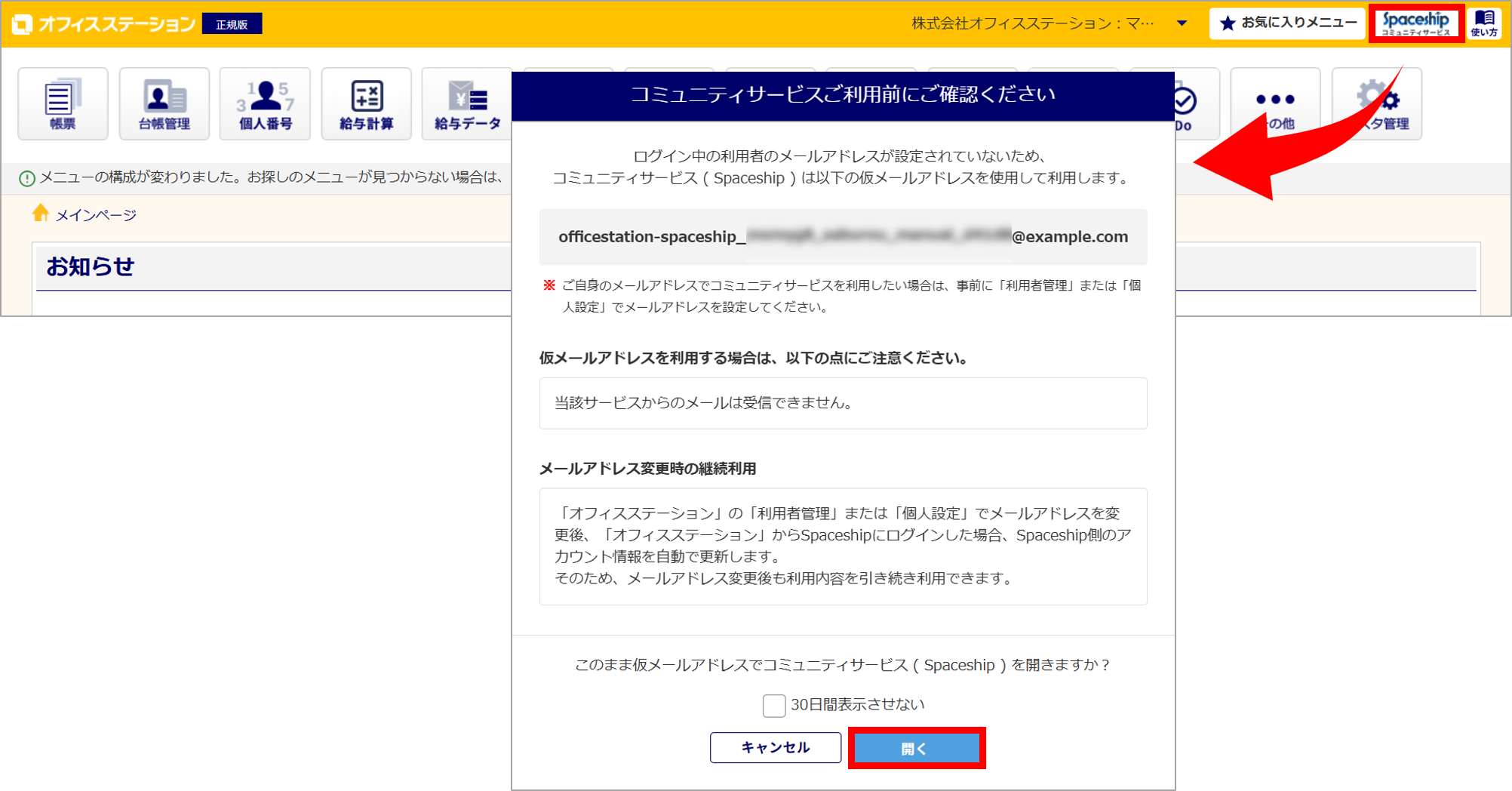Viewport: 1512px width, 791px height.
Task: Click the オフィスステーション logo
Action: [x=104, y=24]
